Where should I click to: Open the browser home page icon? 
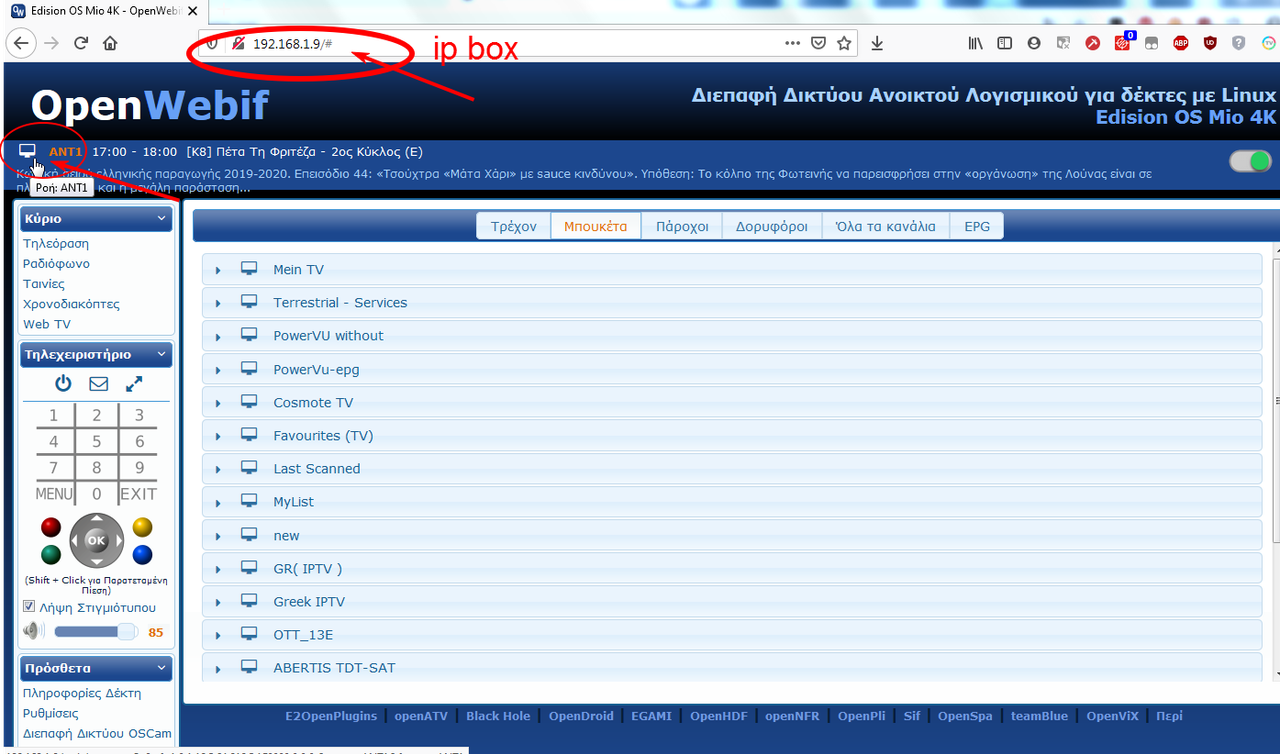coord(110,43)
